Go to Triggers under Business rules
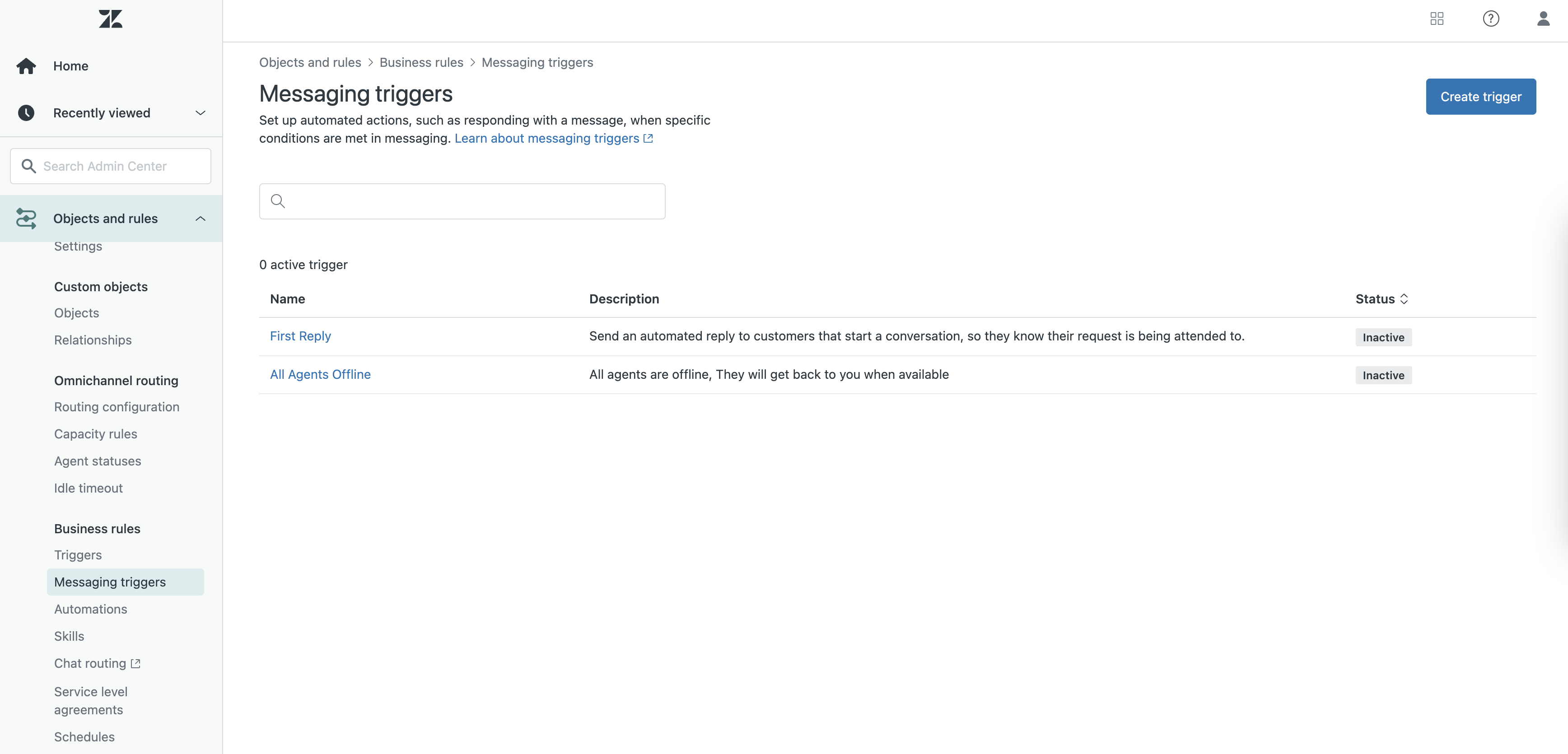This screenshot has width=1568, height=754. tap(78, 555)
